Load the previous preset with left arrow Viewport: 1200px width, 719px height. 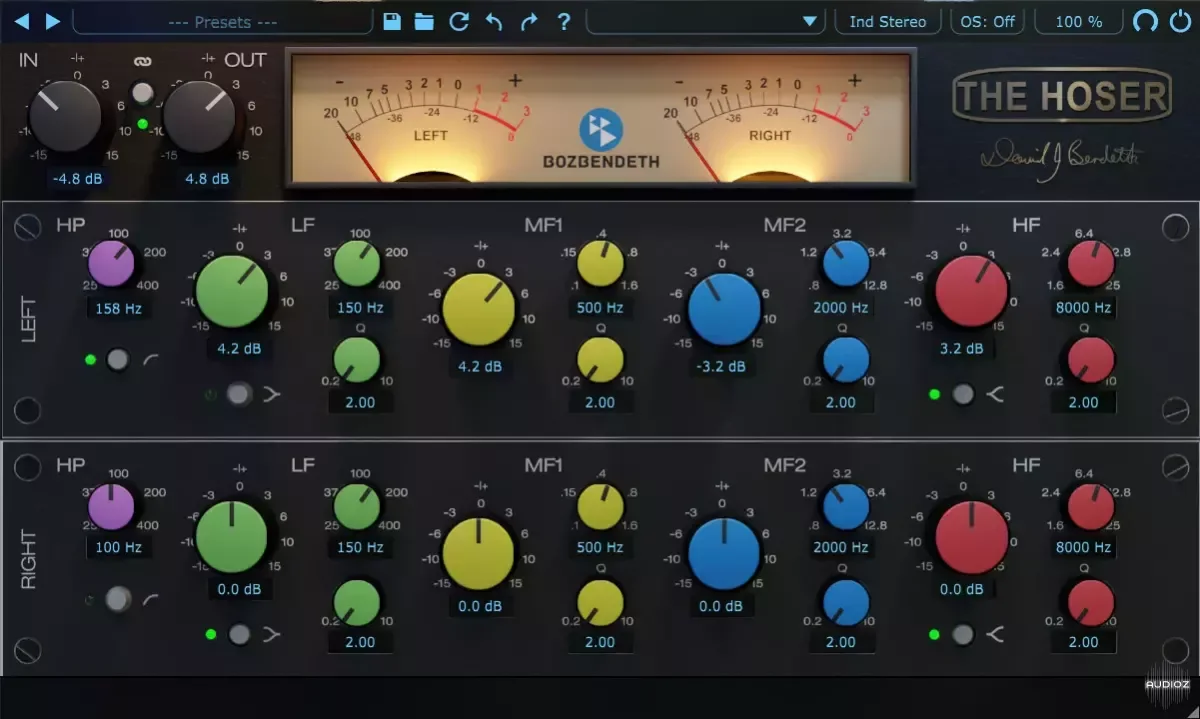coord(21,21)
